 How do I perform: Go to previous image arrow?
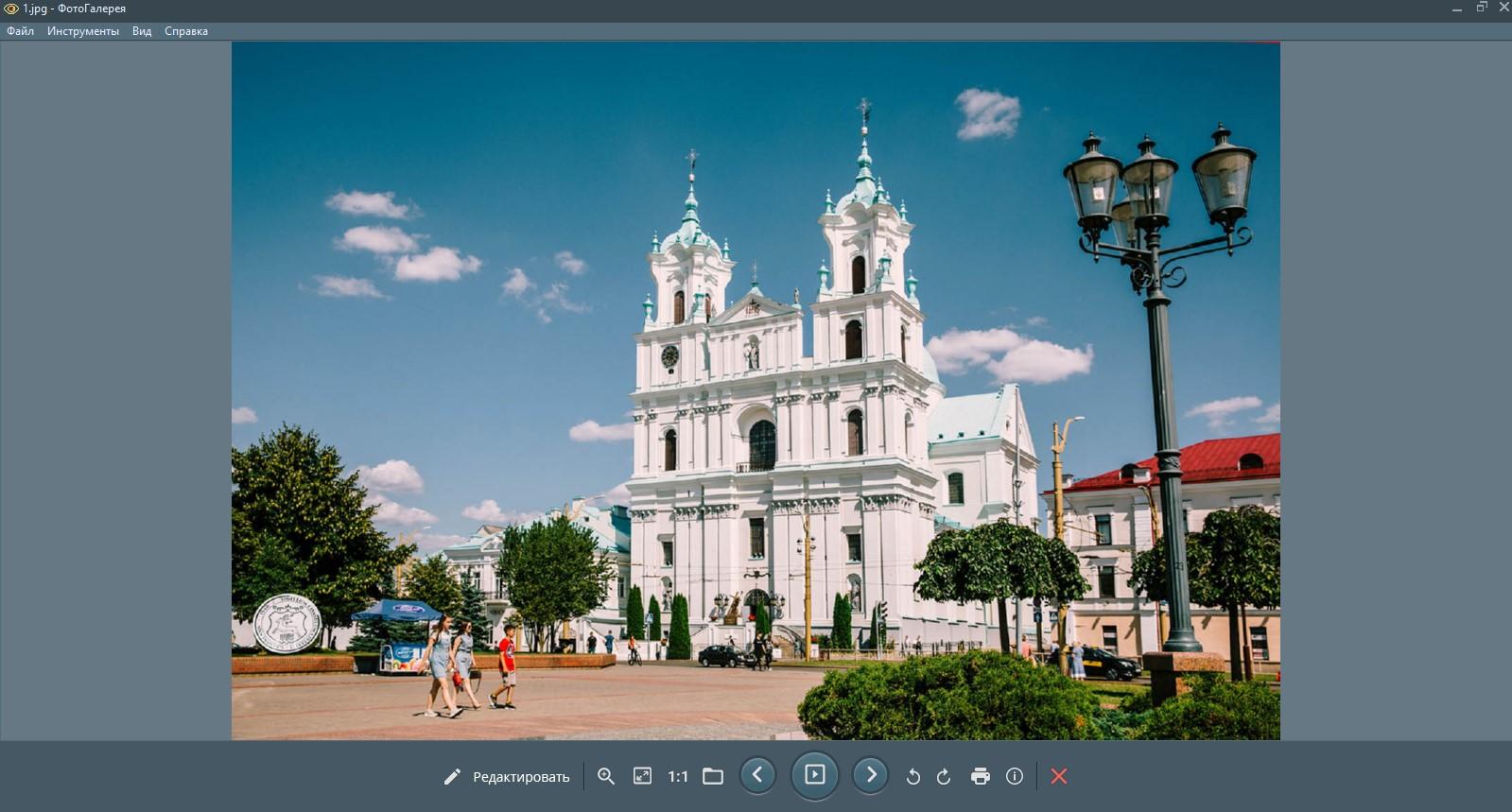point(757,776)
